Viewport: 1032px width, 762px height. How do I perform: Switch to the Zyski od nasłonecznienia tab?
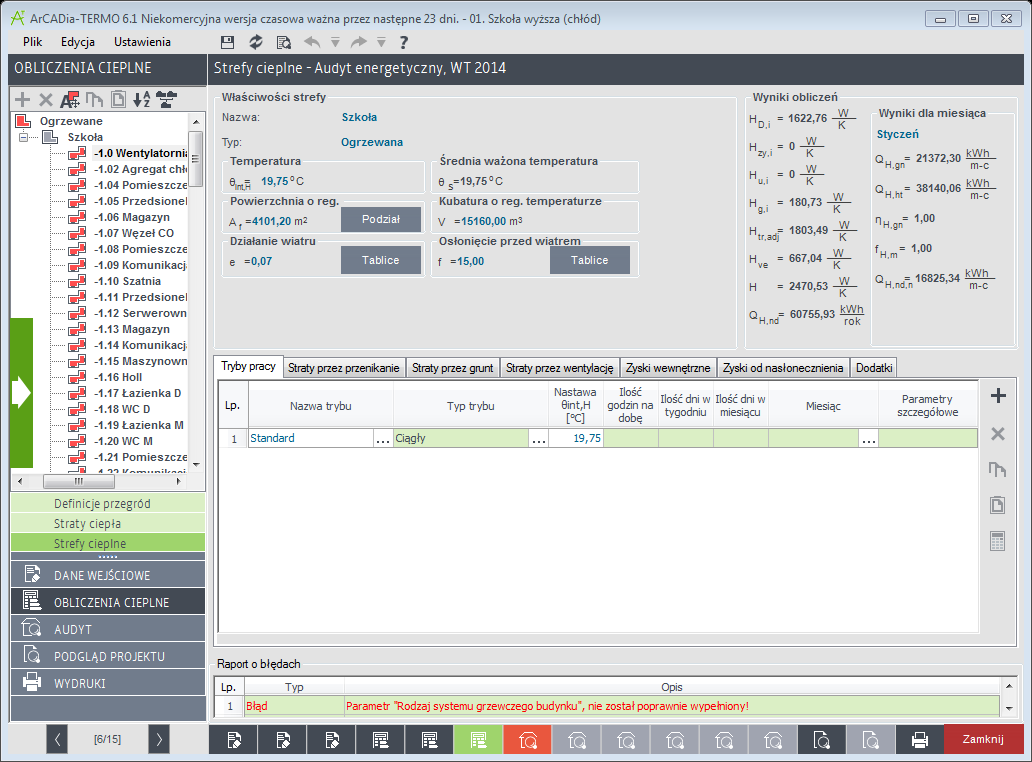[783, 368]
